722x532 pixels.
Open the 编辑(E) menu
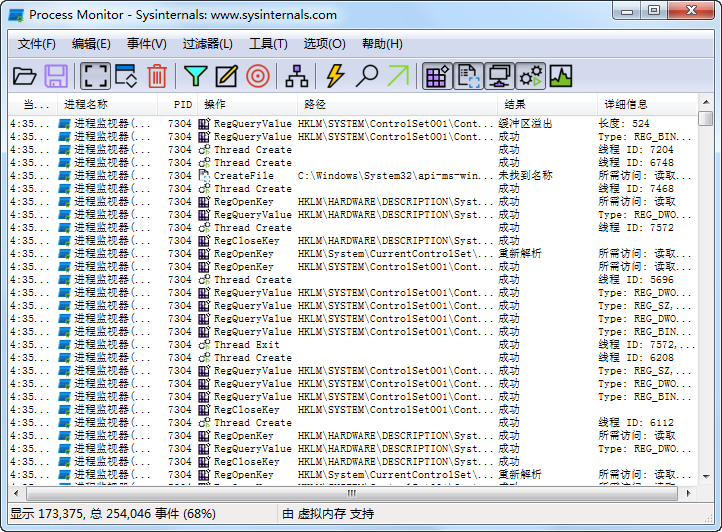(91, 44)
